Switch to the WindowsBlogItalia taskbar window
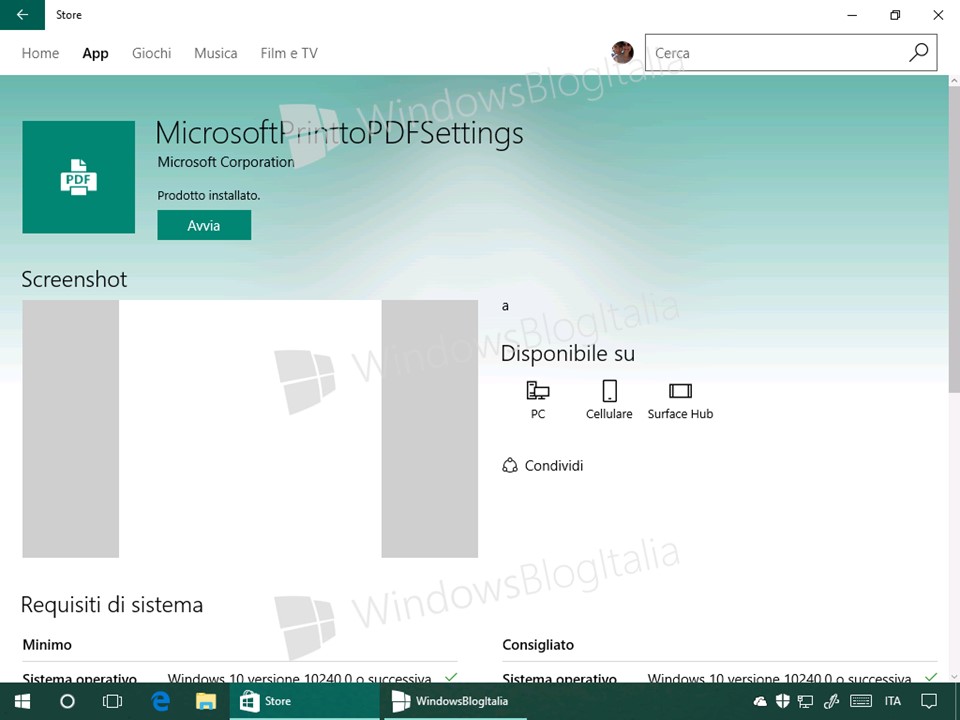Screen dimensions: 960x720 click(x=456, y=702)
